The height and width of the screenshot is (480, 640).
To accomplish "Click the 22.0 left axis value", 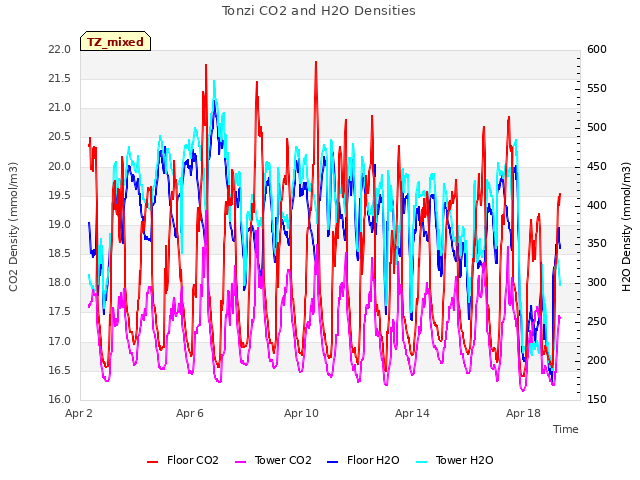I will coord(60,50).
